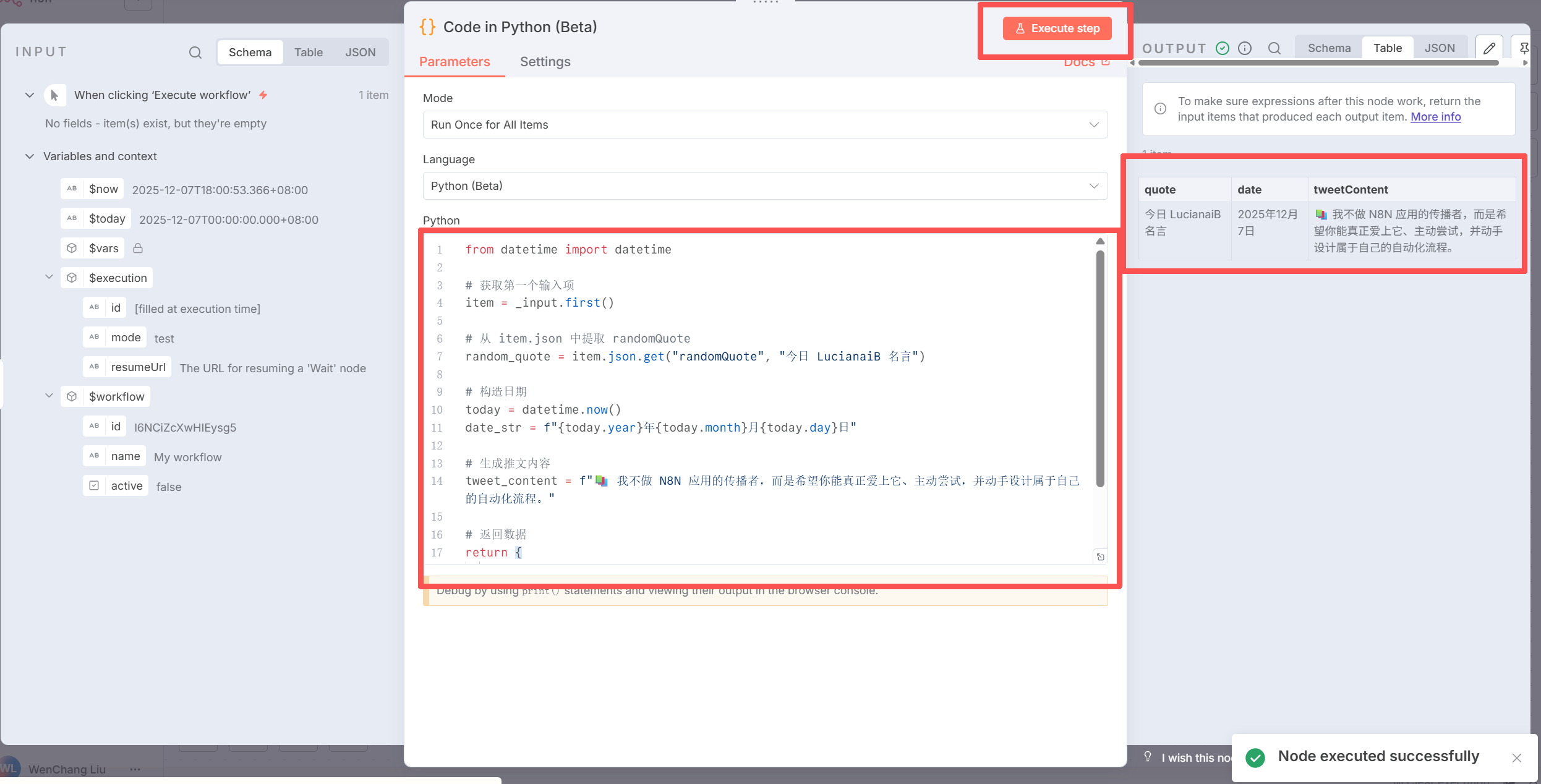Click the output panel search icon
This screenshot has width=1541, height=784.
1274,48
